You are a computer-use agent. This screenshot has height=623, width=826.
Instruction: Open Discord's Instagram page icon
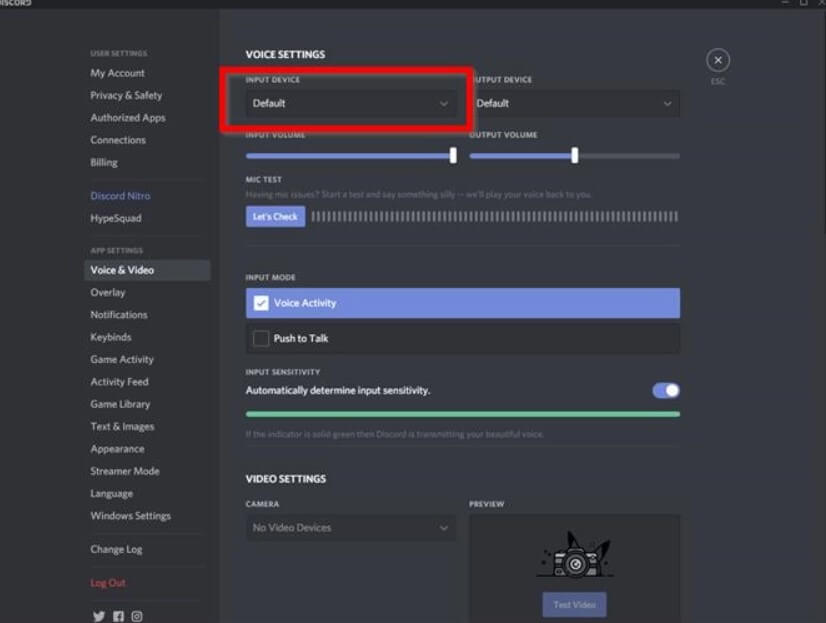click(136, 616)
